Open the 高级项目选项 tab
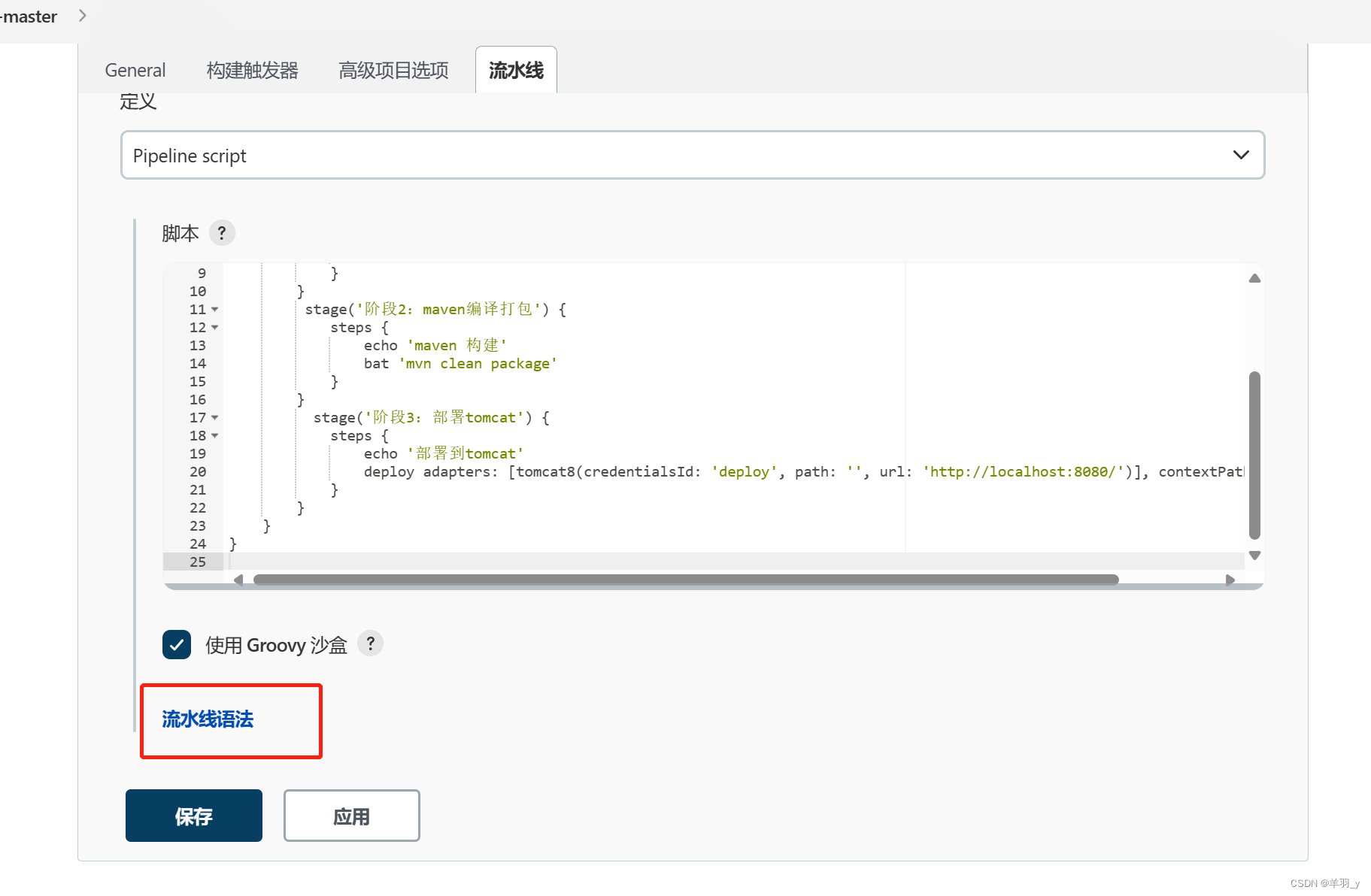The width and height of the screenshot is (1371, 896). click(x=393, y=70)
